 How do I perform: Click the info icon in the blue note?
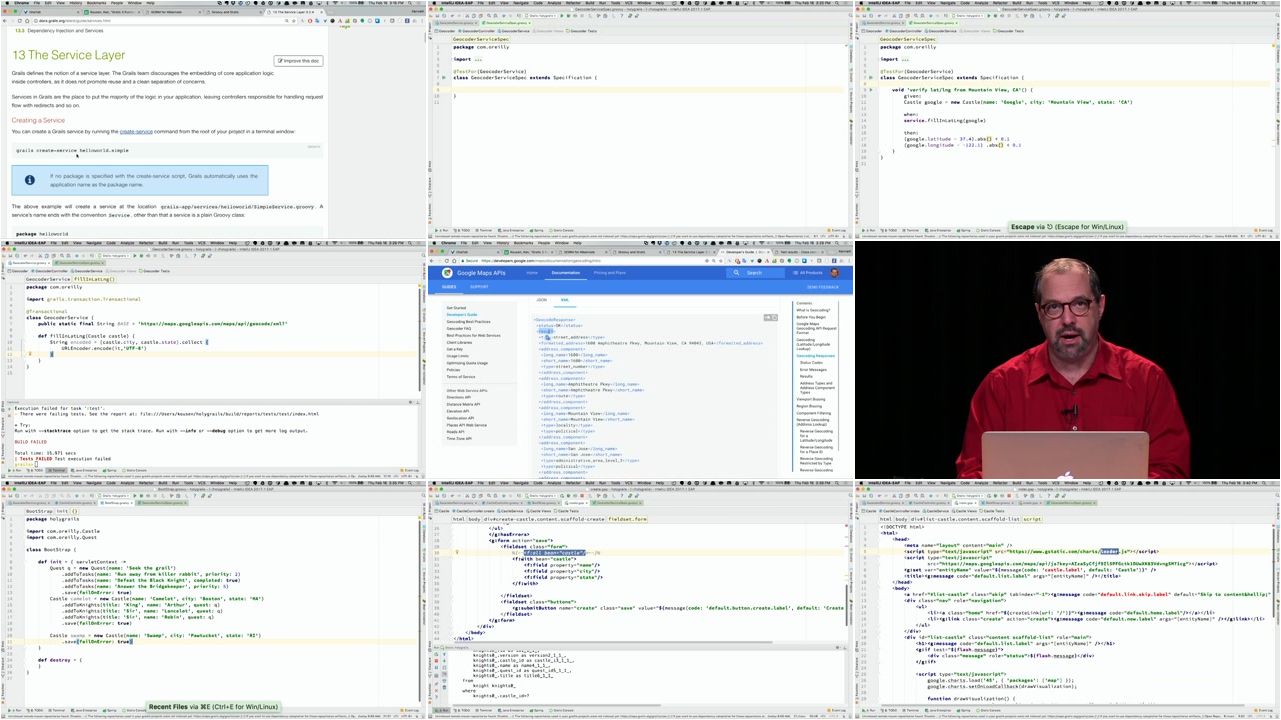(31, 180)
